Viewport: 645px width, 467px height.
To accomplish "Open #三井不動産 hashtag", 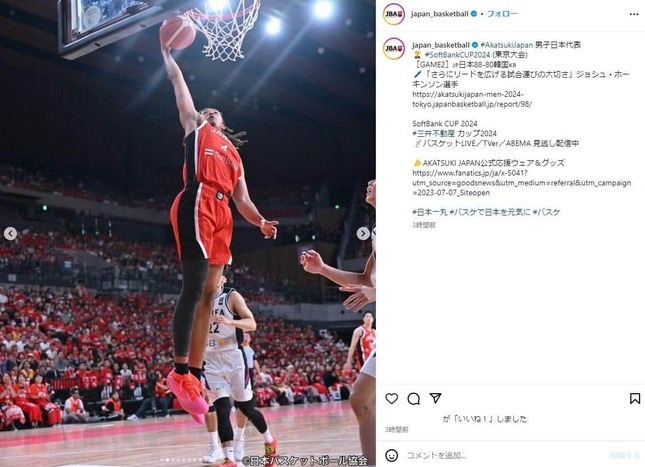I will click(434, 134).
